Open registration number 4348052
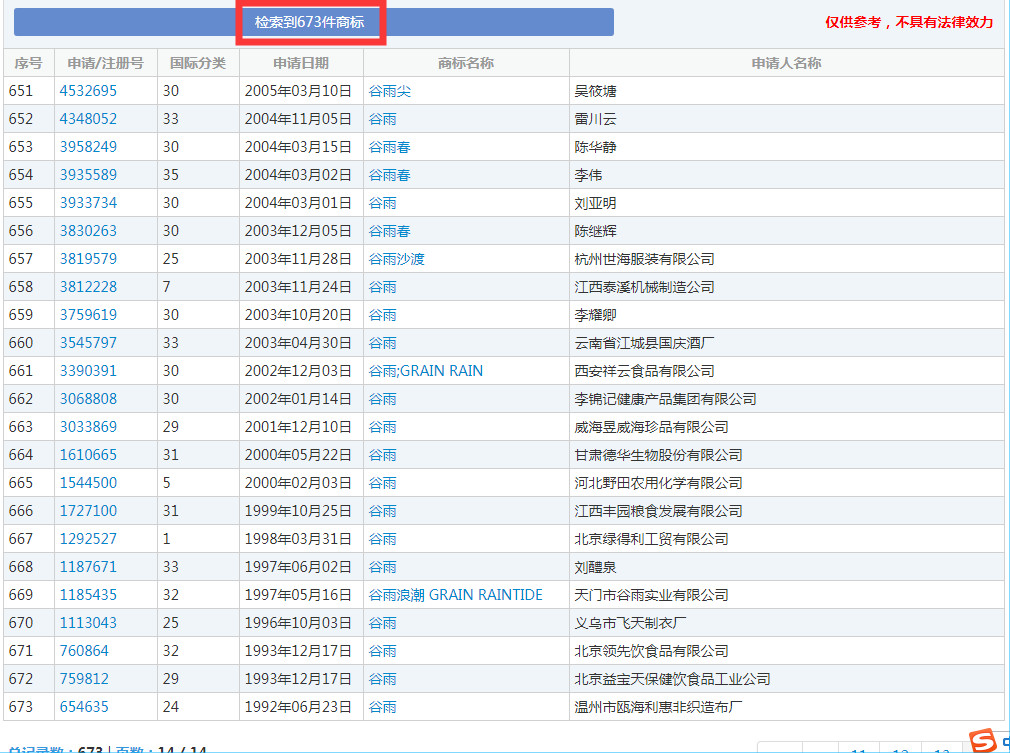 tap(88, 119)
